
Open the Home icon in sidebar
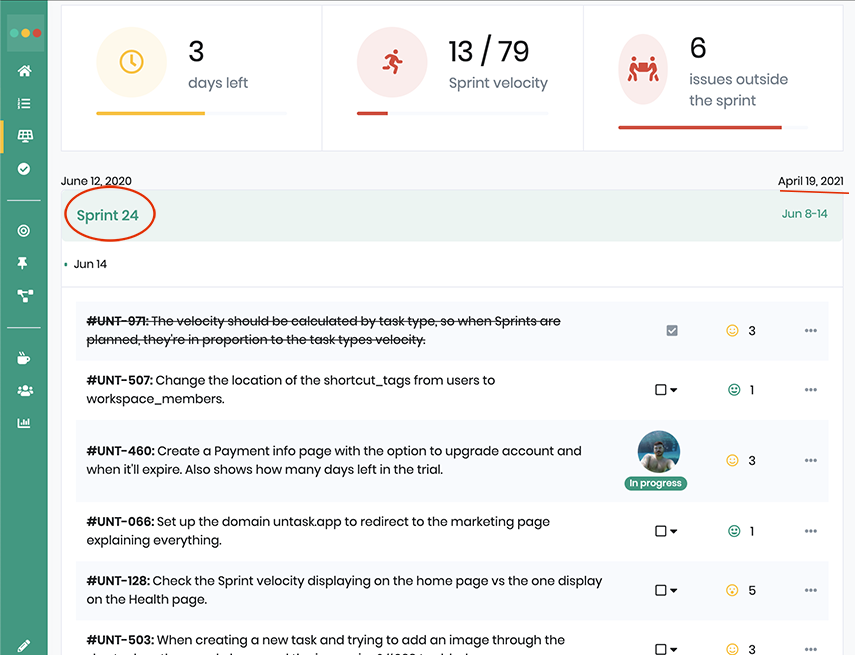point(25,71)
